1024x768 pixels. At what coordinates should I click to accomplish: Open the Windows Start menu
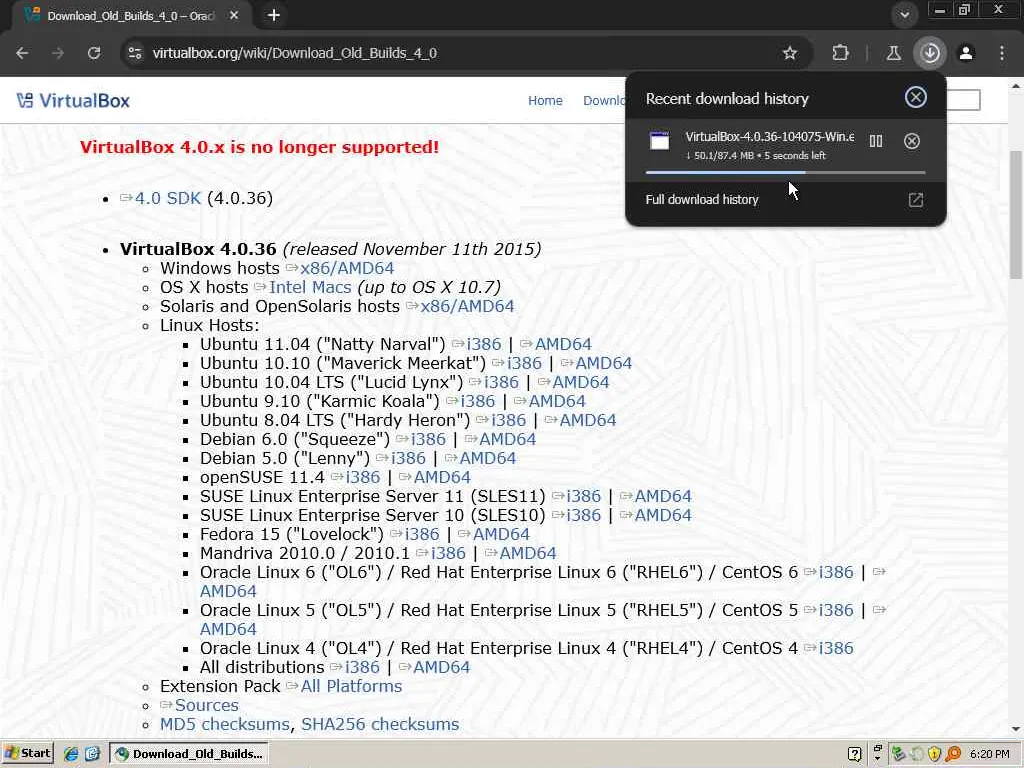pos(27,754)
